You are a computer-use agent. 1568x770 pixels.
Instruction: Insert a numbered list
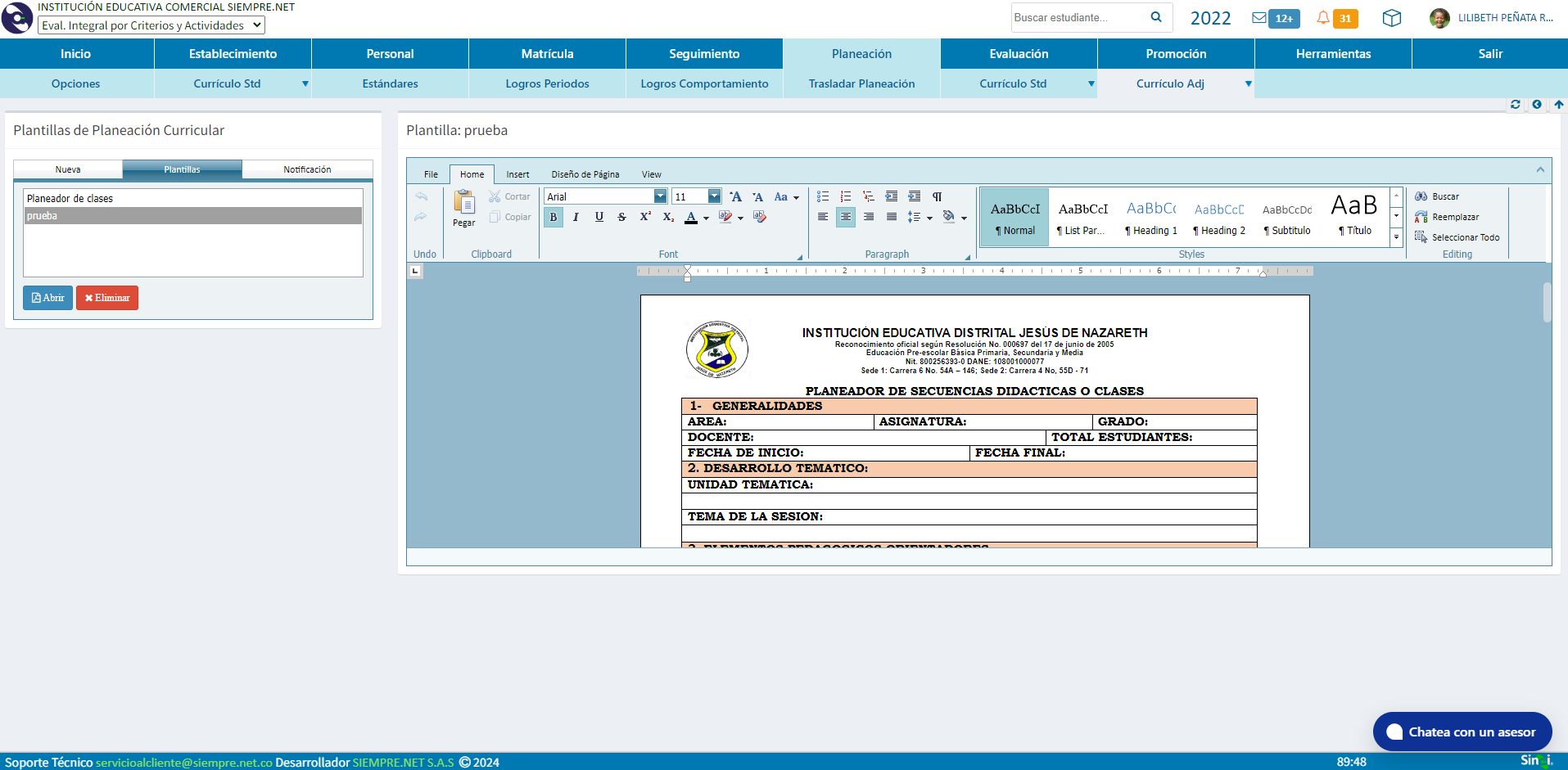click(846, 196)
